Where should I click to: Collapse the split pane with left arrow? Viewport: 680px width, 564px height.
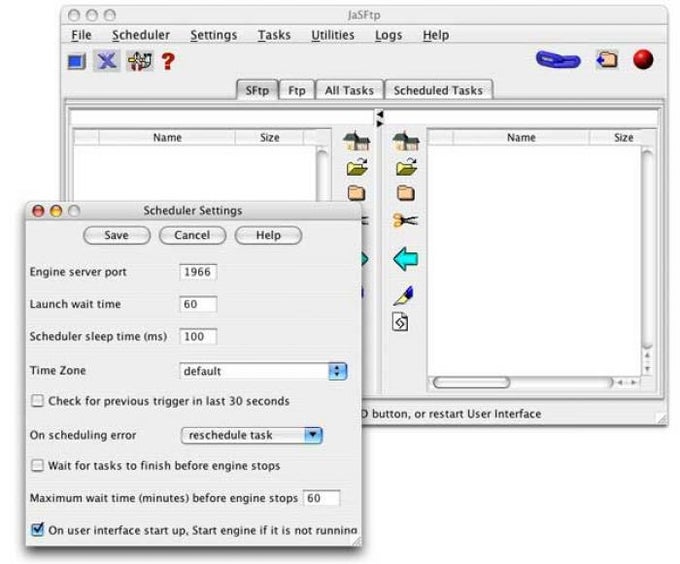click(380, 114)
